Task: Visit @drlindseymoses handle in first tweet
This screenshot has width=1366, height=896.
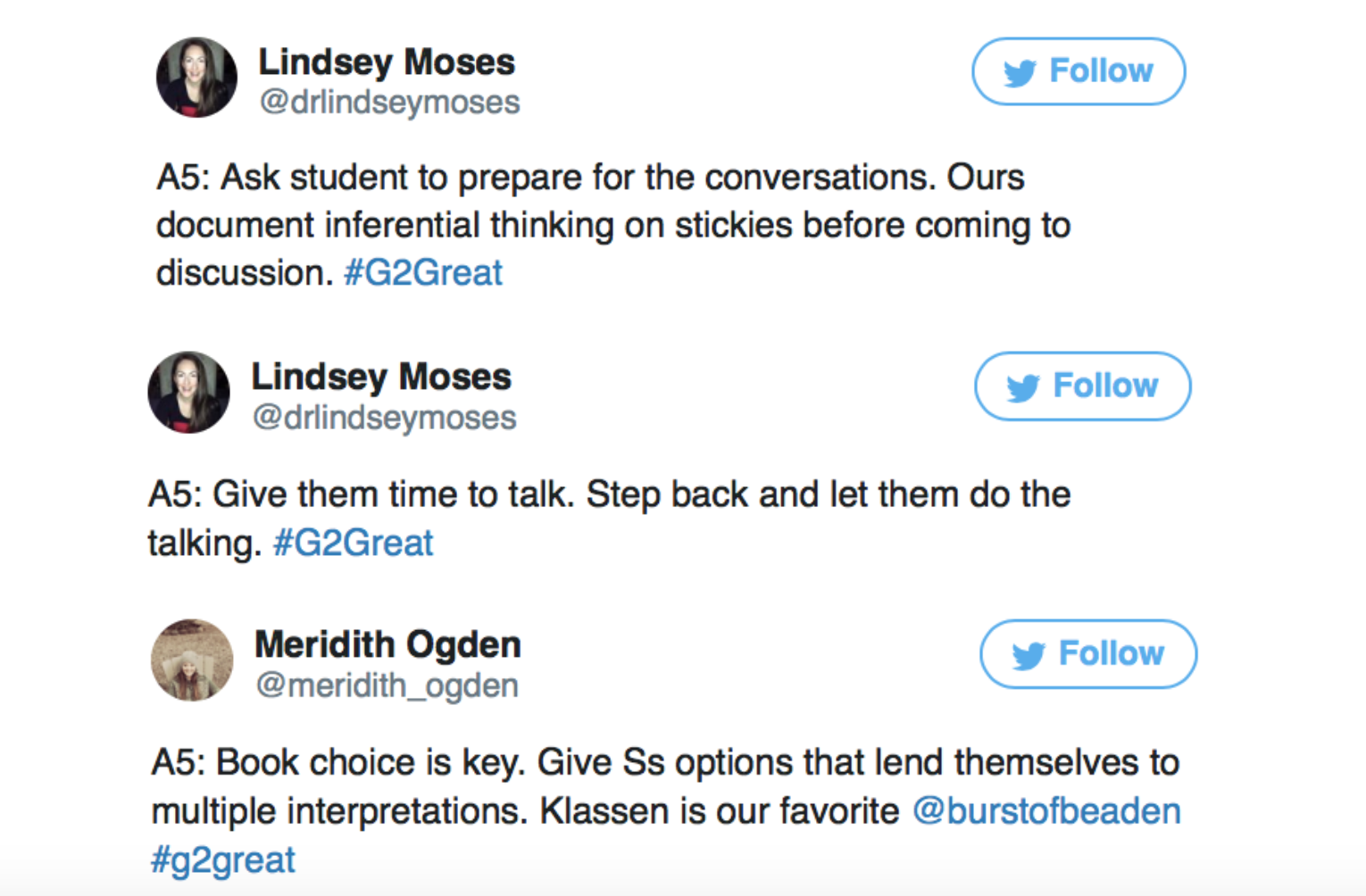Action: point(389,103)
